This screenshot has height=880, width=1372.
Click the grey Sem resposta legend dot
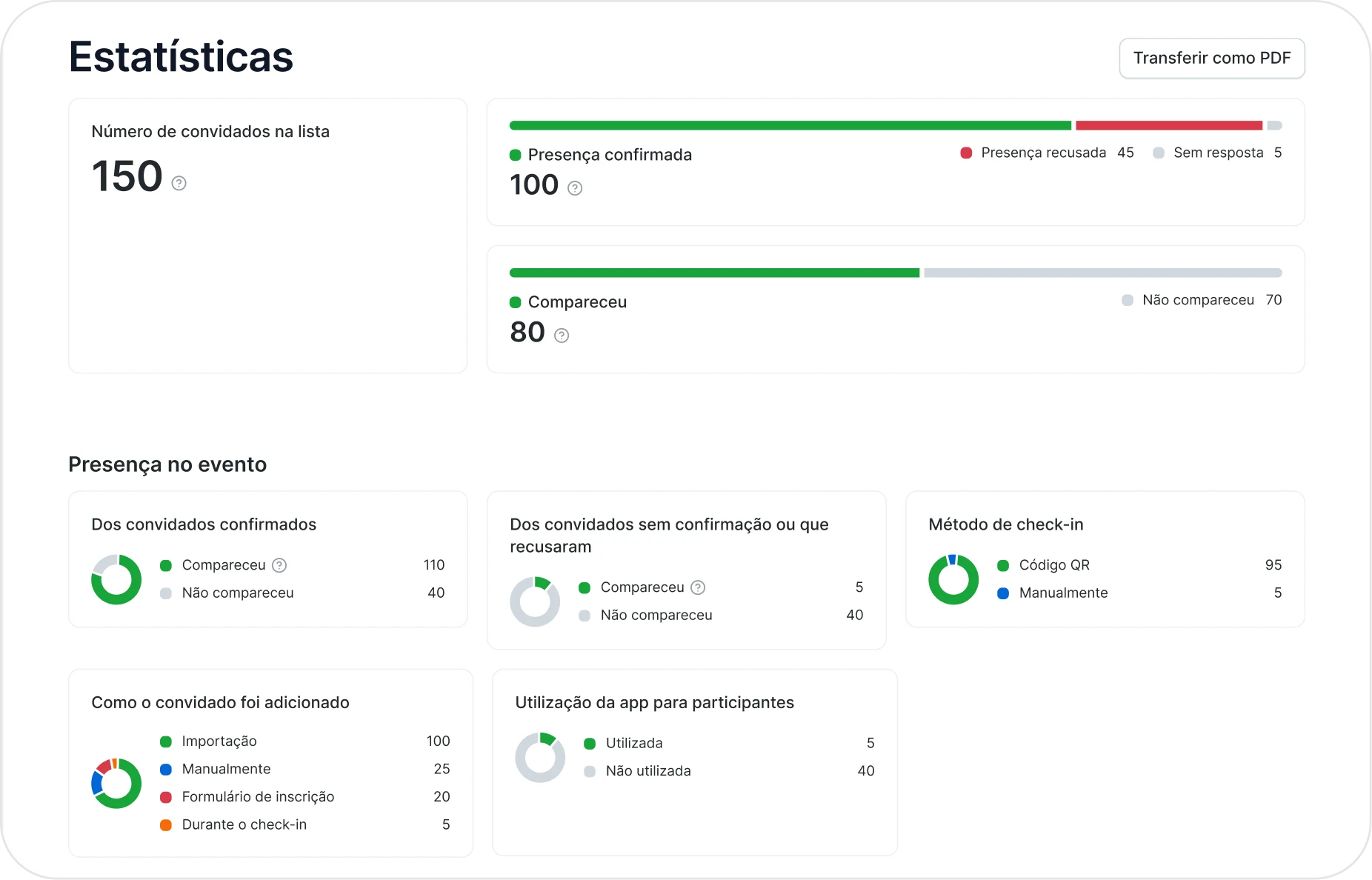[x=1159, y=153]
